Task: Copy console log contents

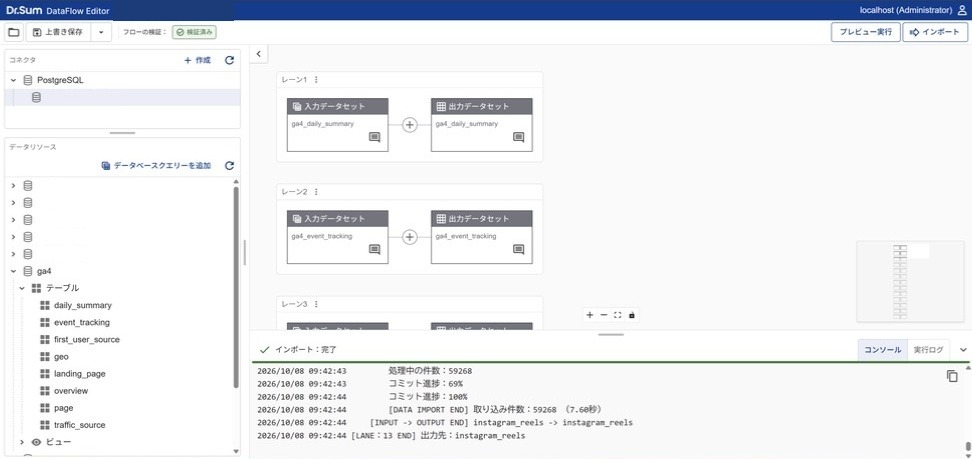Action: [952, 376]
